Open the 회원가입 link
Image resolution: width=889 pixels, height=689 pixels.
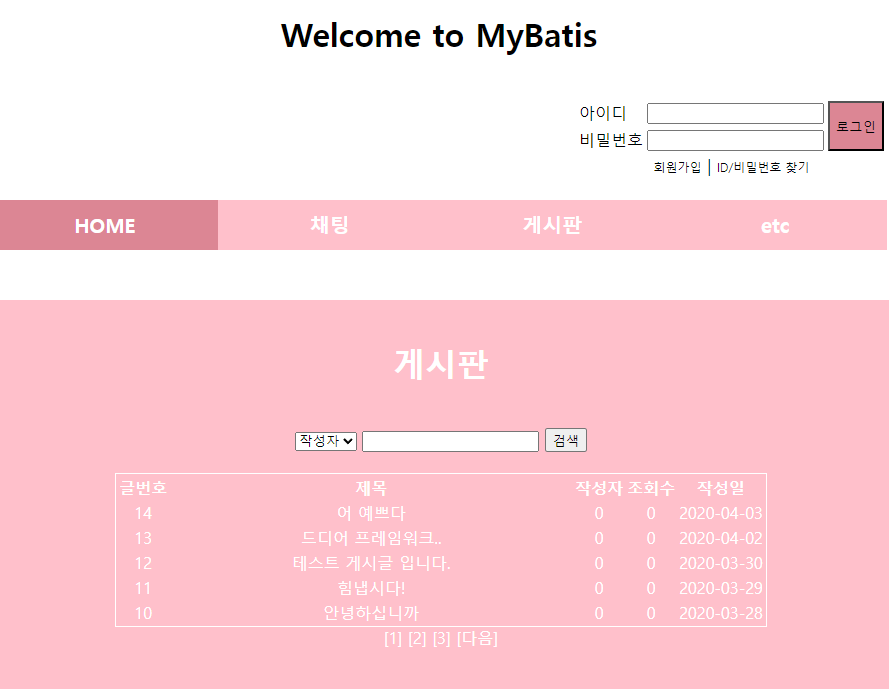coord(677,167)
